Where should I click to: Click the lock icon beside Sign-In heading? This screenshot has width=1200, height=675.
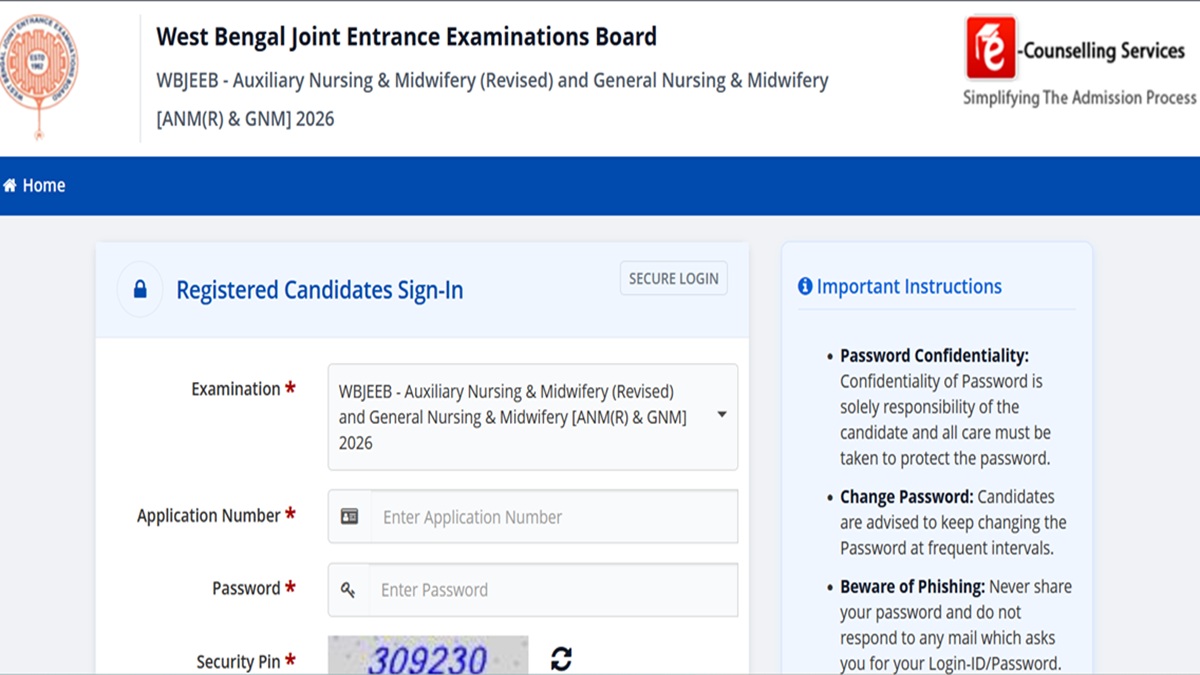pos(140,290)
